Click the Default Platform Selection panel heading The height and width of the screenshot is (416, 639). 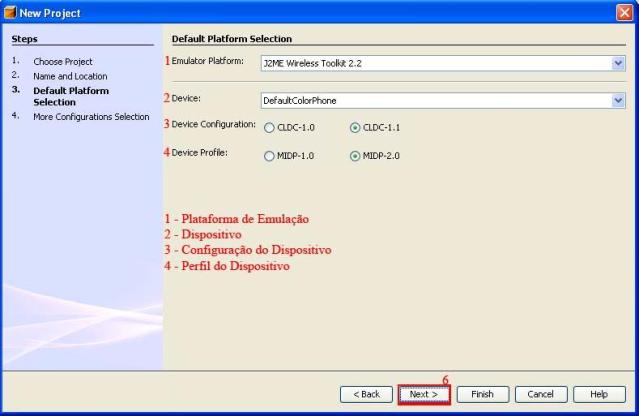pyautogui.click(x=232, y=39)
